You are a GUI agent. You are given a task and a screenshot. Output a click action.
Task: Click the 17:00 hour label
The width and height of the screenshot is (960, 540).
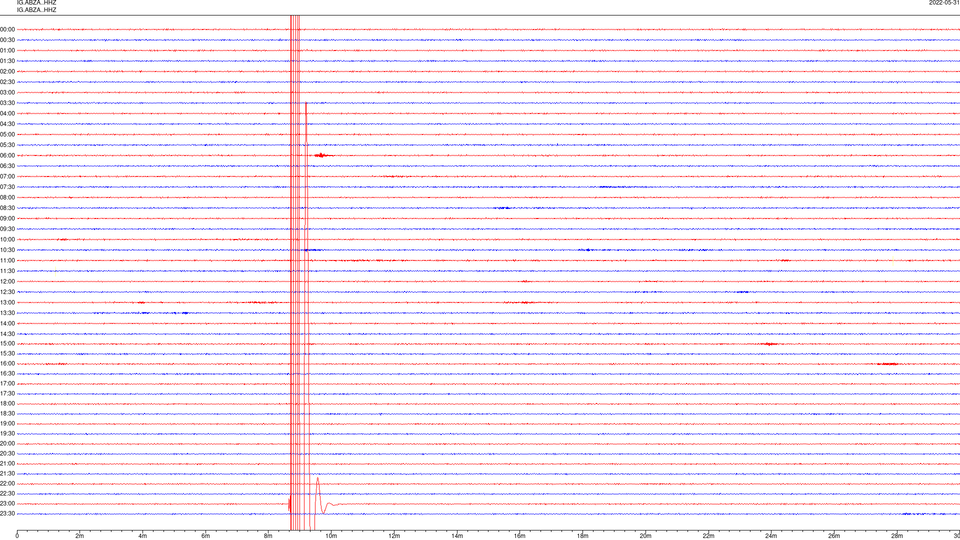(7, 383)
